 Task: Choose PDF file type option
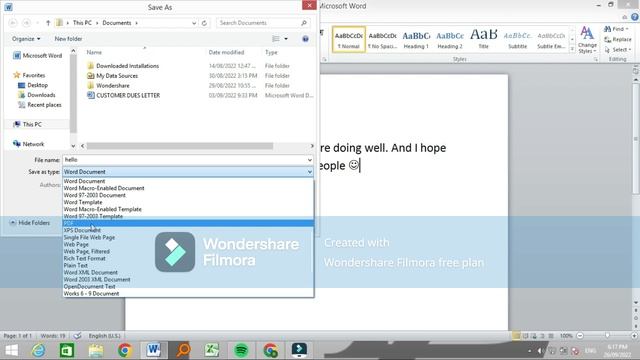[188, 223]
